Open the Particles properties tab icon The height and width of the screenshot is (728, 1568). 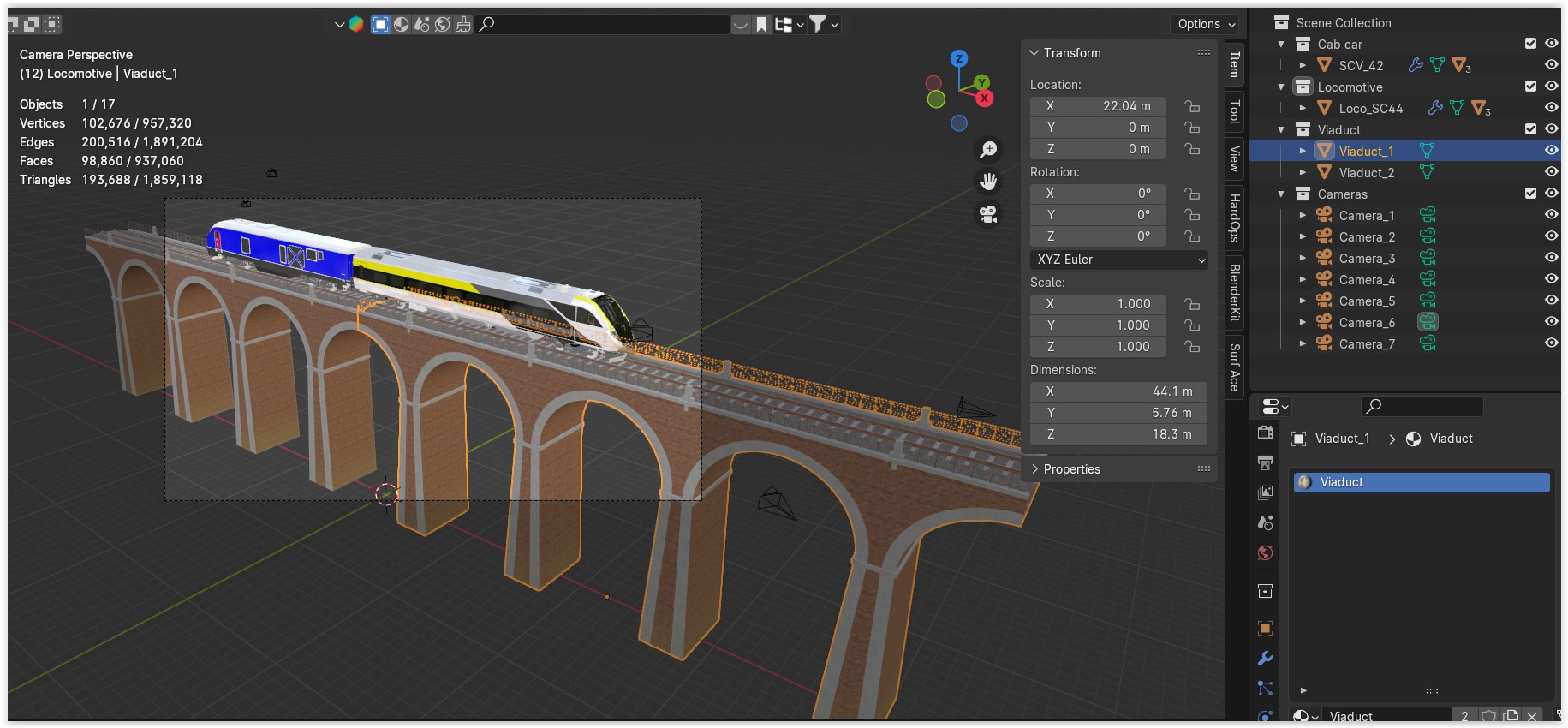click(1265, 688)
